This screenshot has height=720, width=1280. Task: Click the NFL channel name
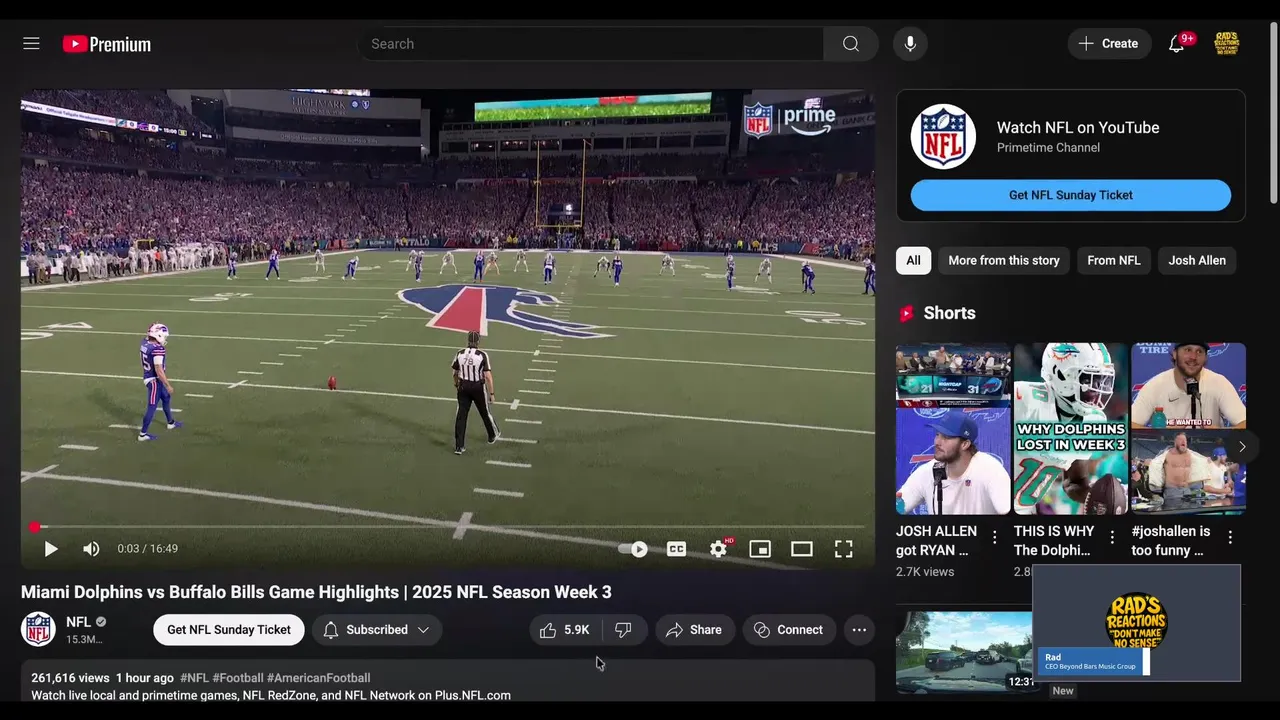(78, 622)
